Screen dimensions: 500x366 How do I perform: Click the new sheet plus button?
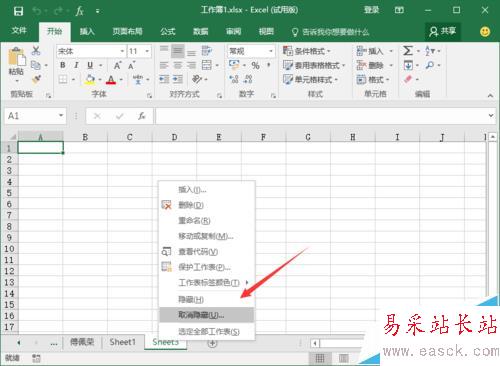(212, 343)
